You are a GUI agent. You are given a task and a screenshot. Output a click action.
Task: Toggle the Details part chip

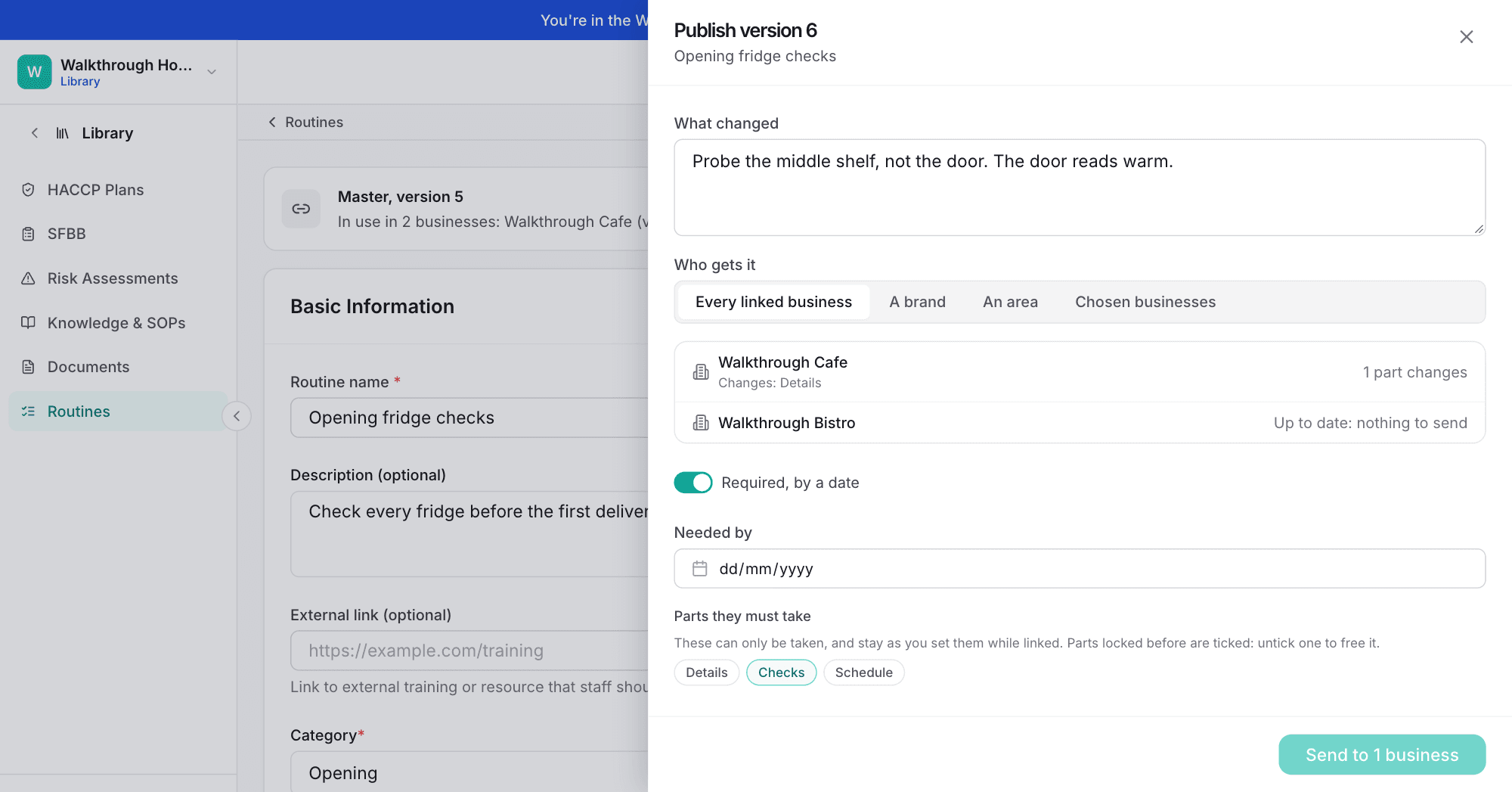point(707,672)
